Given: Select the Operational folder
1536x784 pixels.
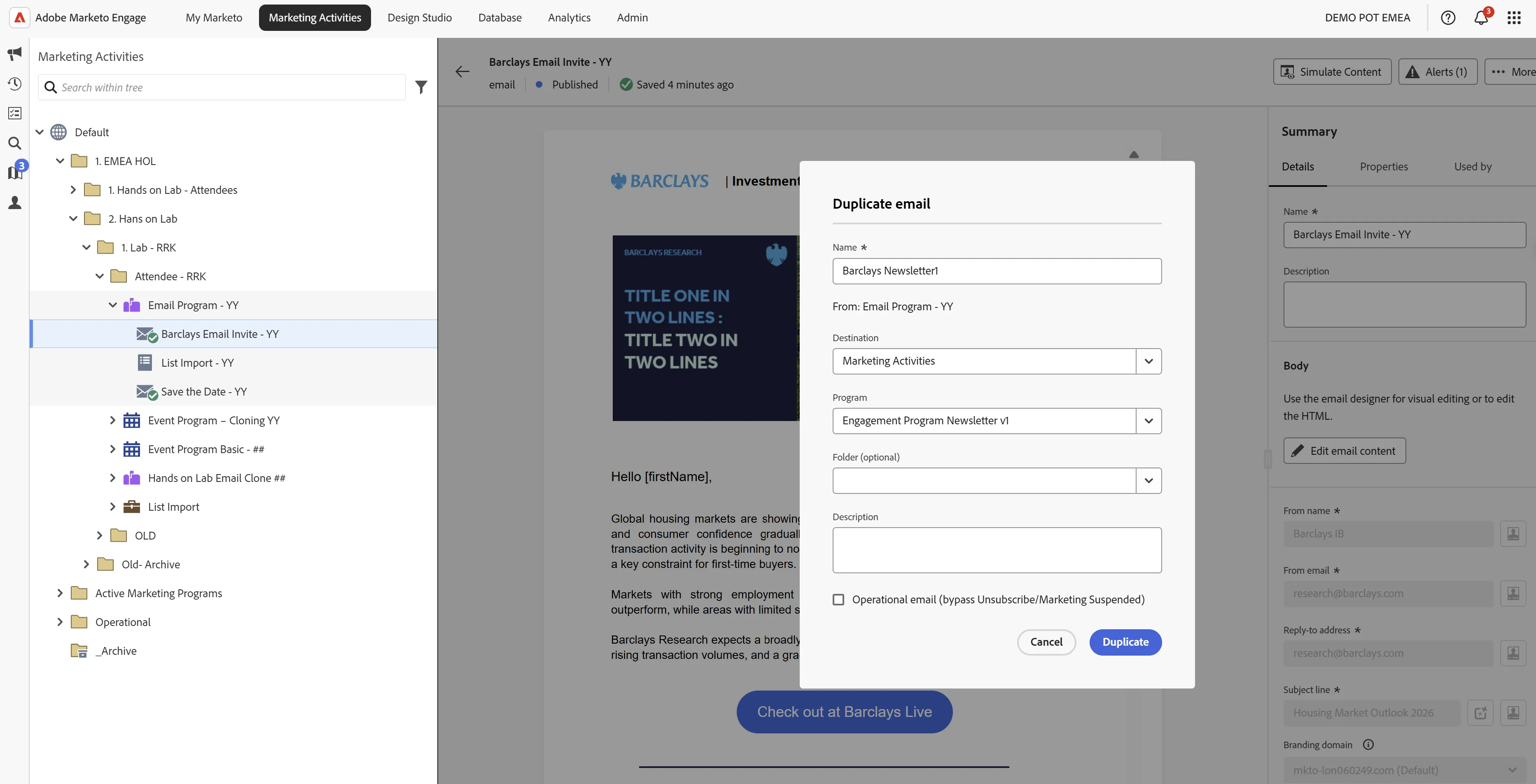Looking at the screenshot, I should pyautogui.click(x=122, y=622).
